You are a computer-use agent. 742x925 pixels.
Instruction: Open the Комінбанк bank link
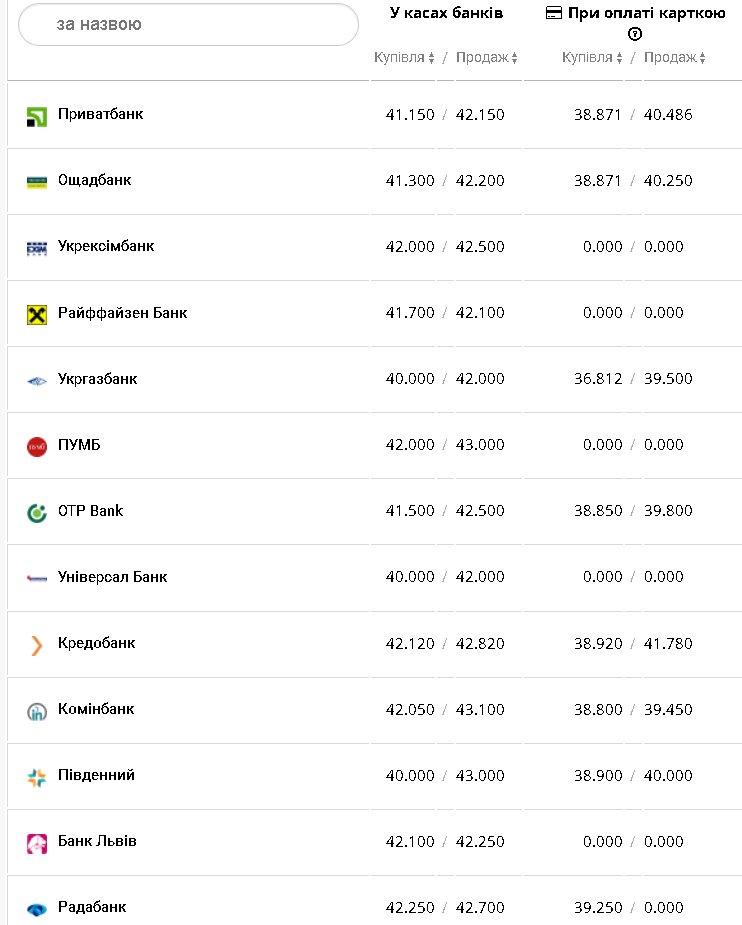tap(96, 709)
